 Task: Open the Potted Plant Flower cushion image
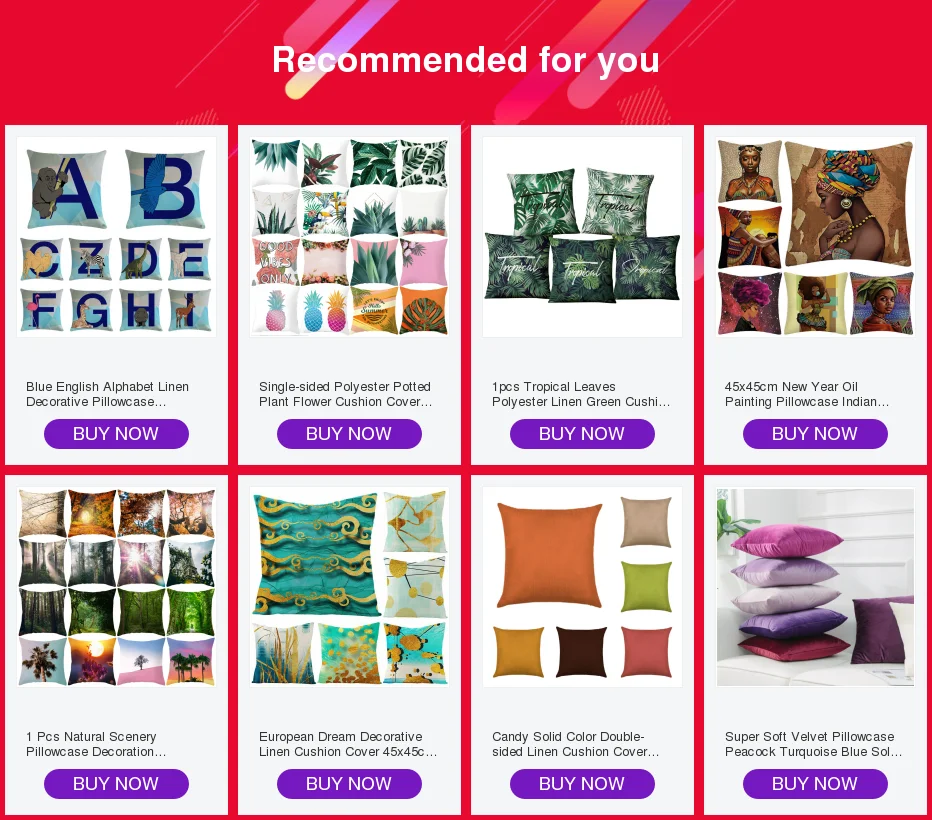pyautogui.click(x=350, y=237)
